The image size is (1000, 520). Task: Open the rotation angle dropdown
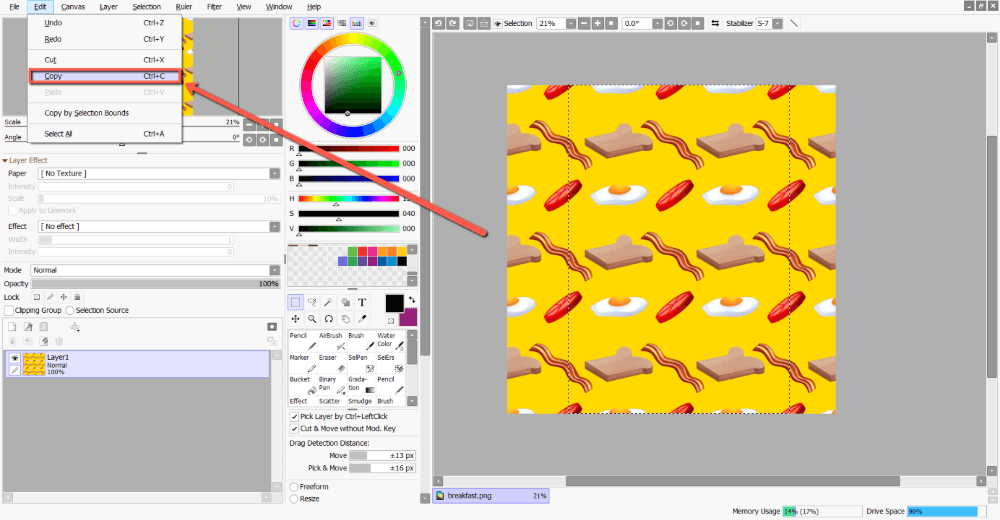(x=657, y=24)
